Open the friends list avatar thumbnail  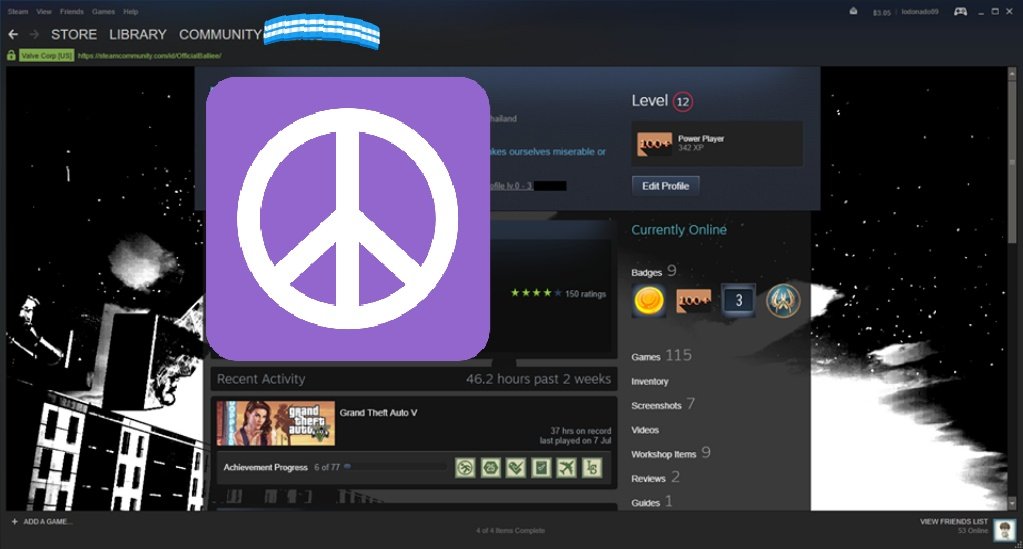coord(1004,530)
